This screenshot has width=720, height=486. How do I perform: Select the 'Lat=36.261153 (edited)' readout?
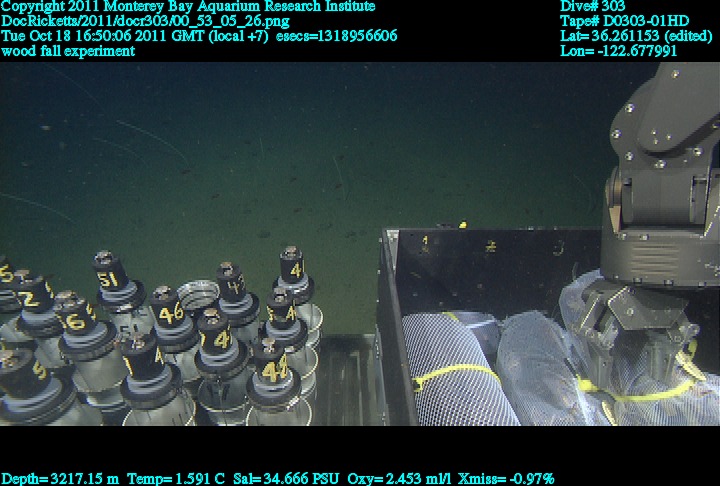click(x=636, y=36)
